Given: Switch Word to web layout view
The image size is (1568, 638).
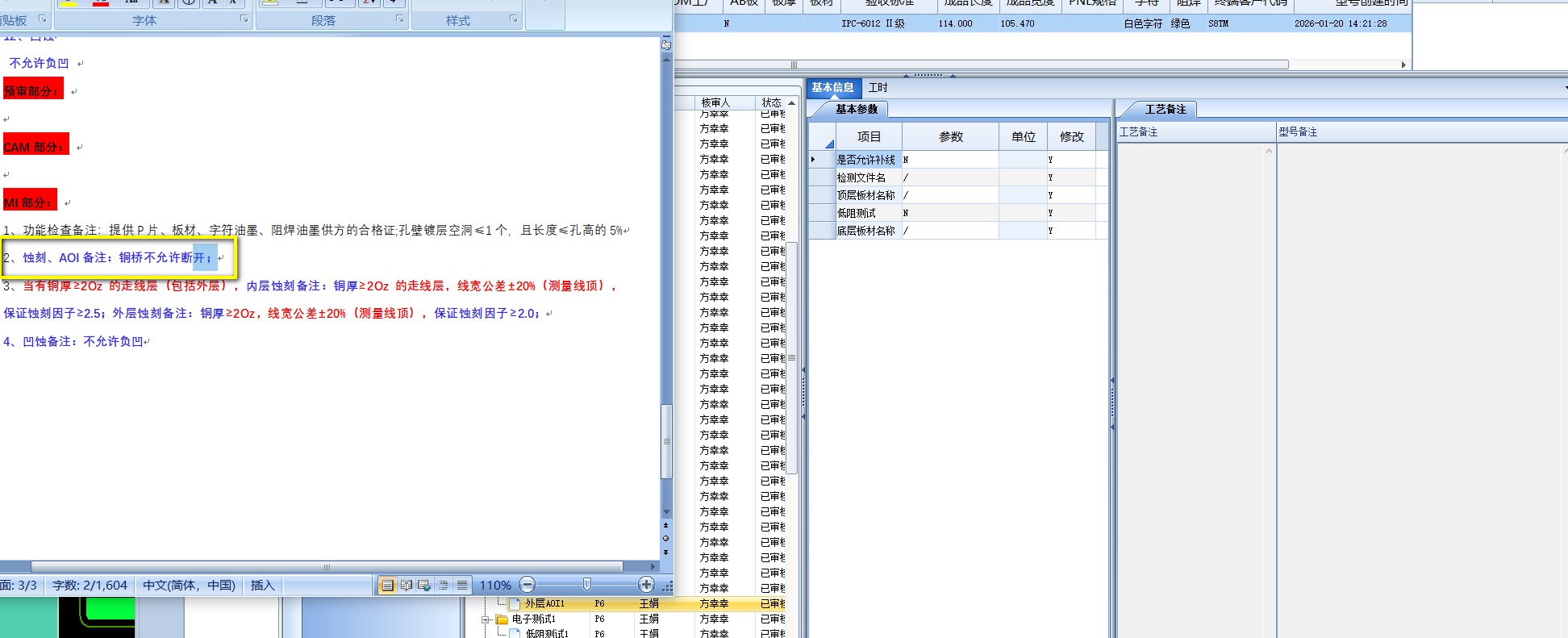Looking at the screenshot, I should (x=424, y=586).
